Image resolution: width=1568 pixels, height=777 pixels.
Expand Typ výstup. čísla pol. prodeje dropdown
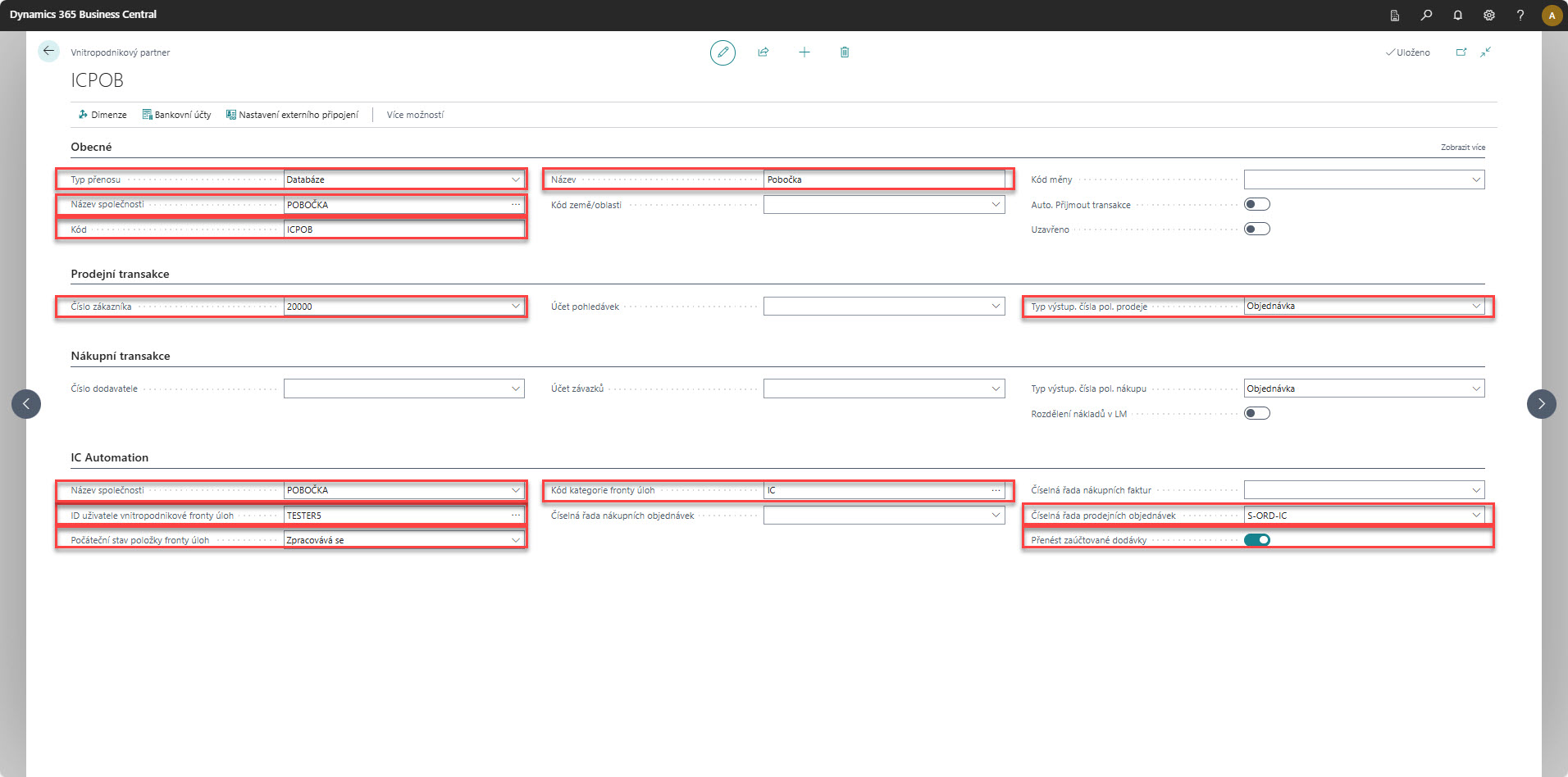pos(1476,306)
